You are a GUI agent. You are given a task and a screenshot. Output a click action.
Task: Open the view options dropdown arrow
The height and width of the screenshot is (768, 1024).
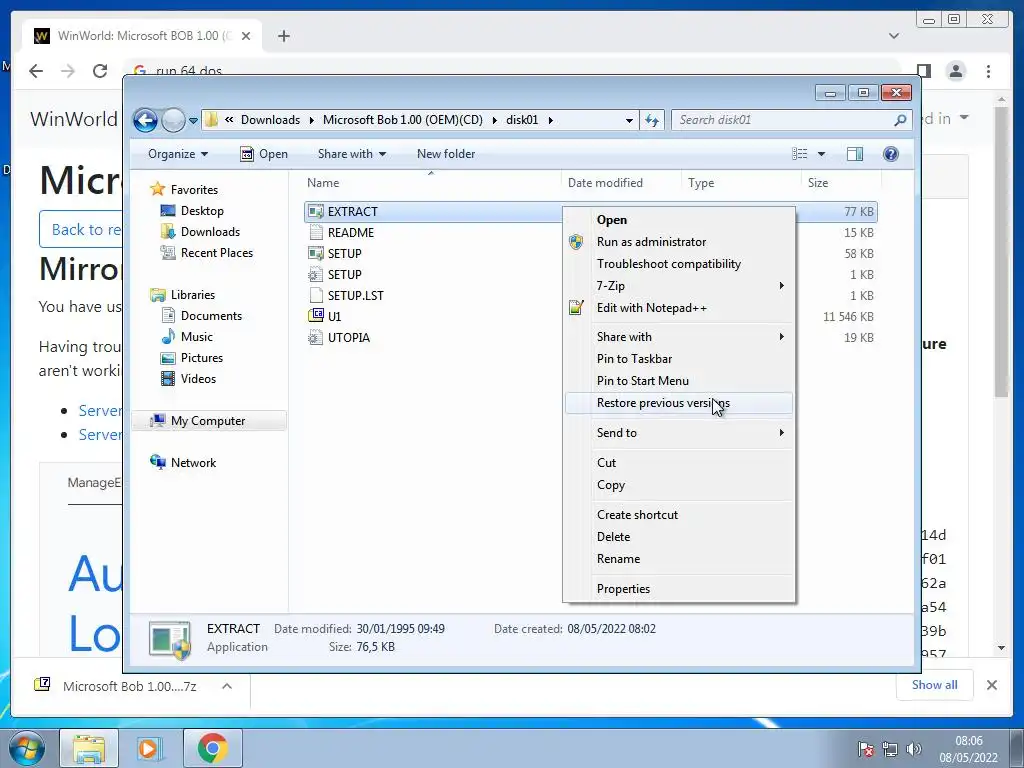(x=822, y=154)
